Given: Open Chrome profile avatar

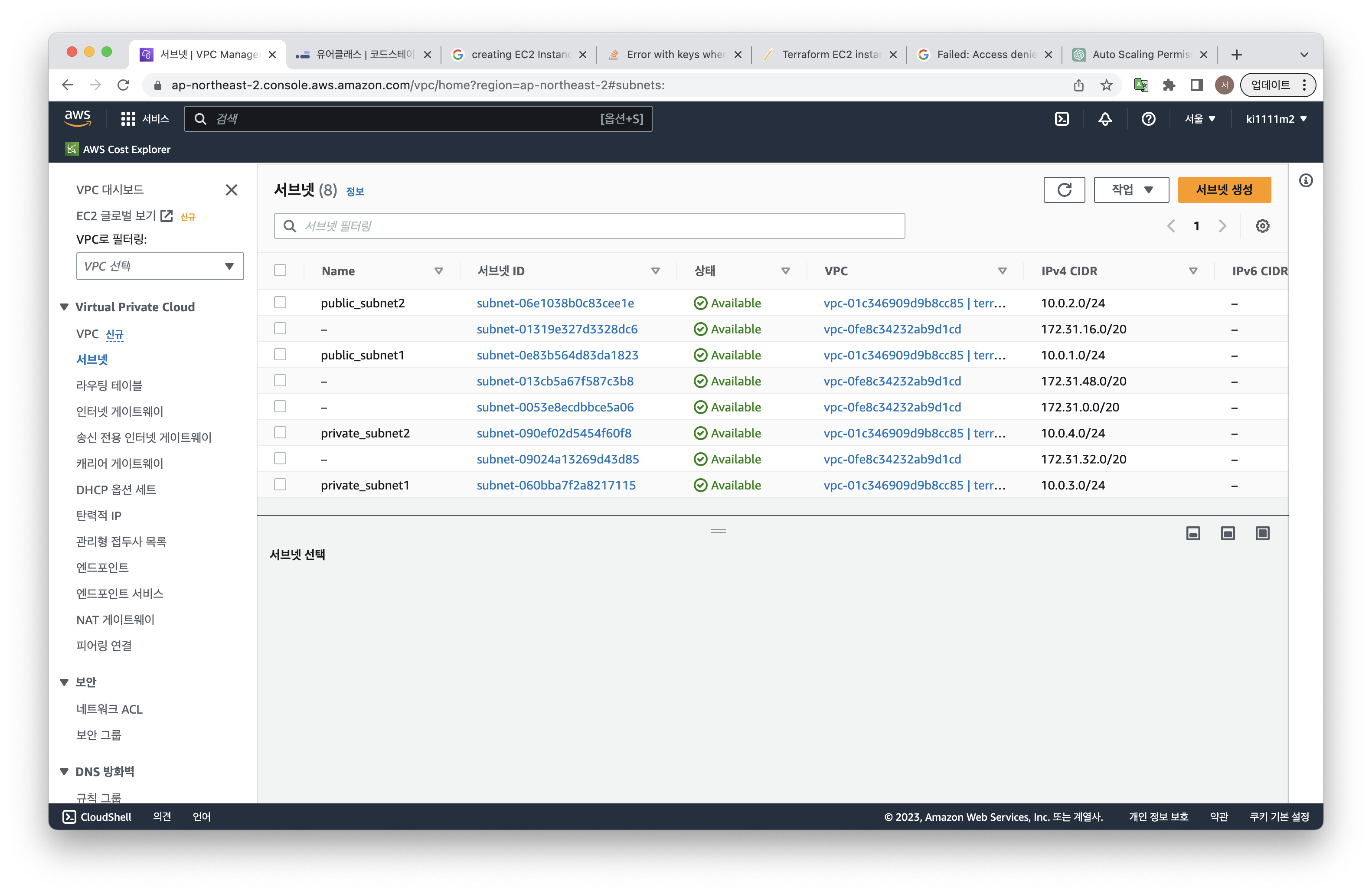Looking at the screenshot, I should [1224, 85].
